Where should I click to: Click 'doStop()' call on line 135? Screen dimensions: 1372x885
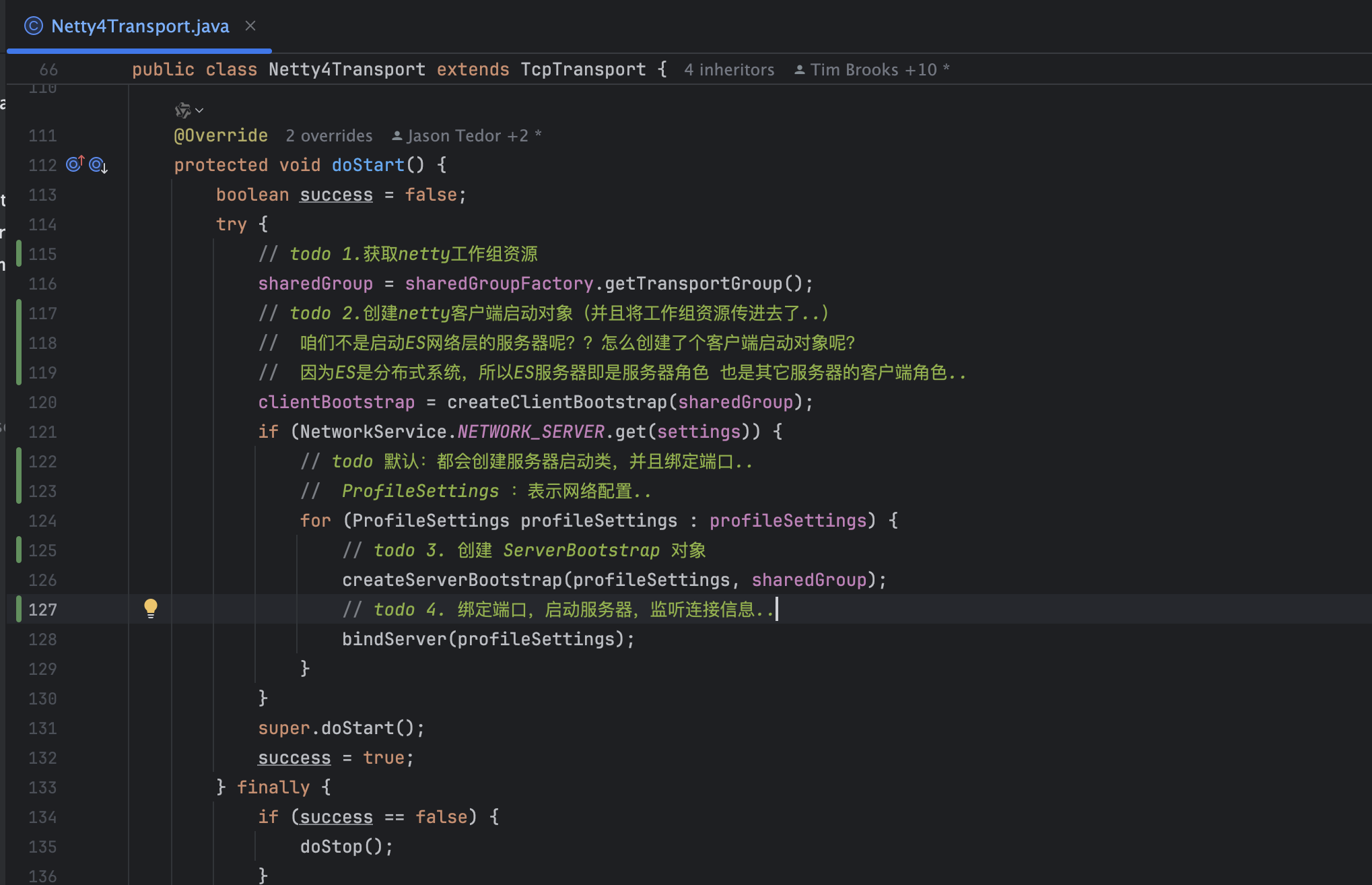(x=346, y=847)
